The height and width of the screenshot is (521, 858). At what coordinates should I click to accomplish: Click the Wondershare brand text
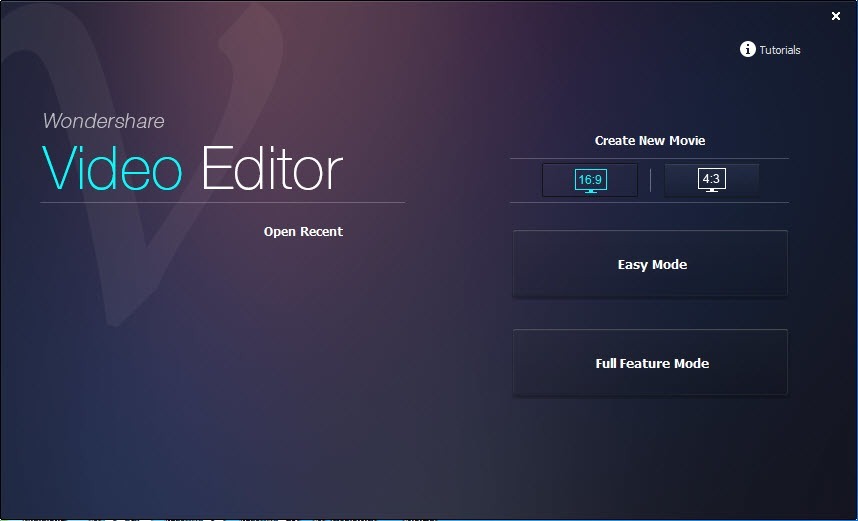[103, 121]
